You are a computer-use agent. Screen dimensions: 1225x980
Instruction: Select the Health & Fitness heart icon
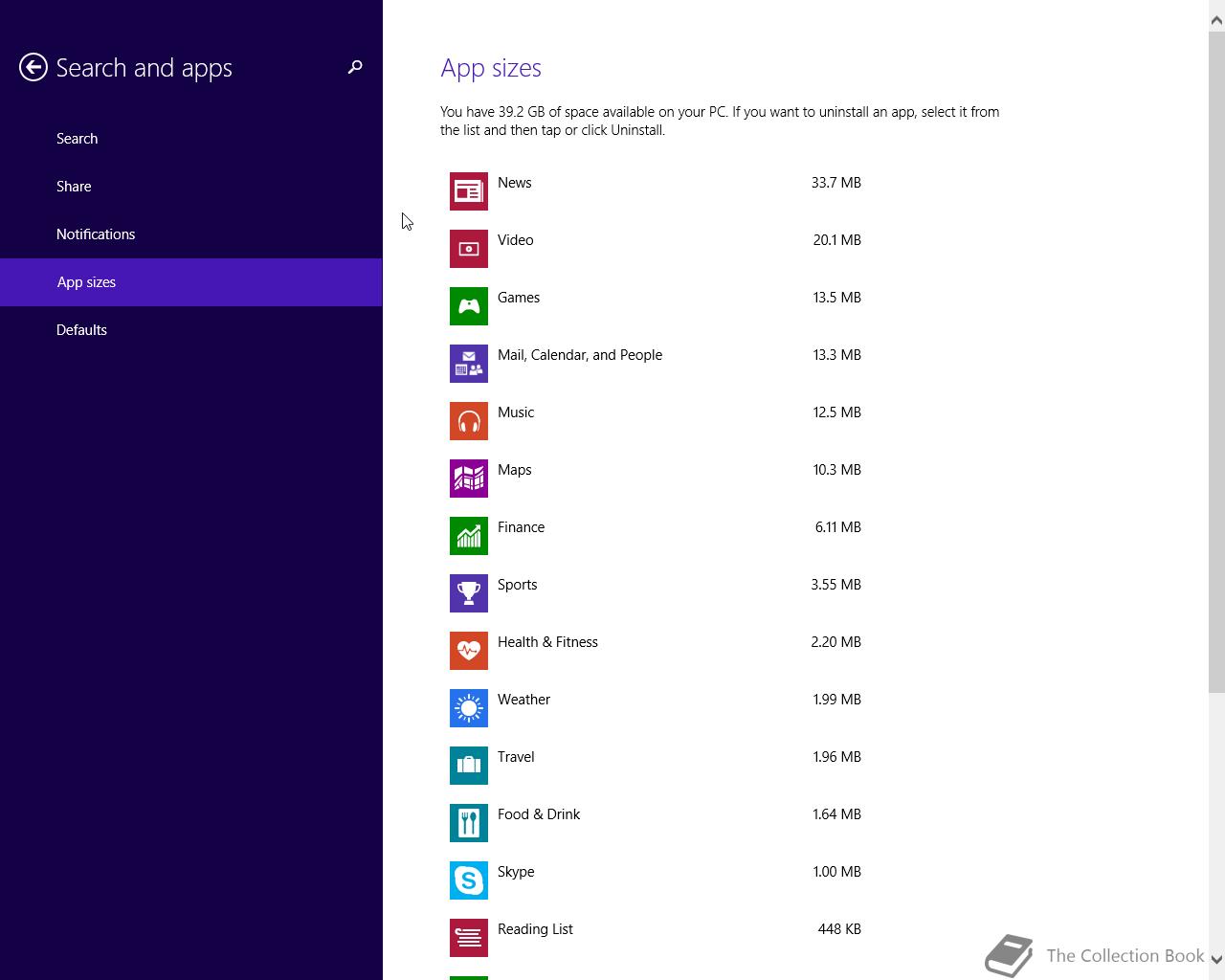pos(469,651)
